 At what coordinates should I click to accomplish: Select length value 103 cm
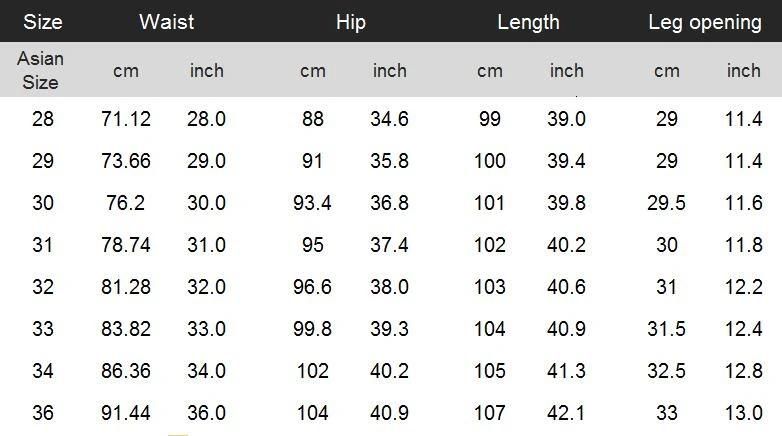click(x=489, y=287)
